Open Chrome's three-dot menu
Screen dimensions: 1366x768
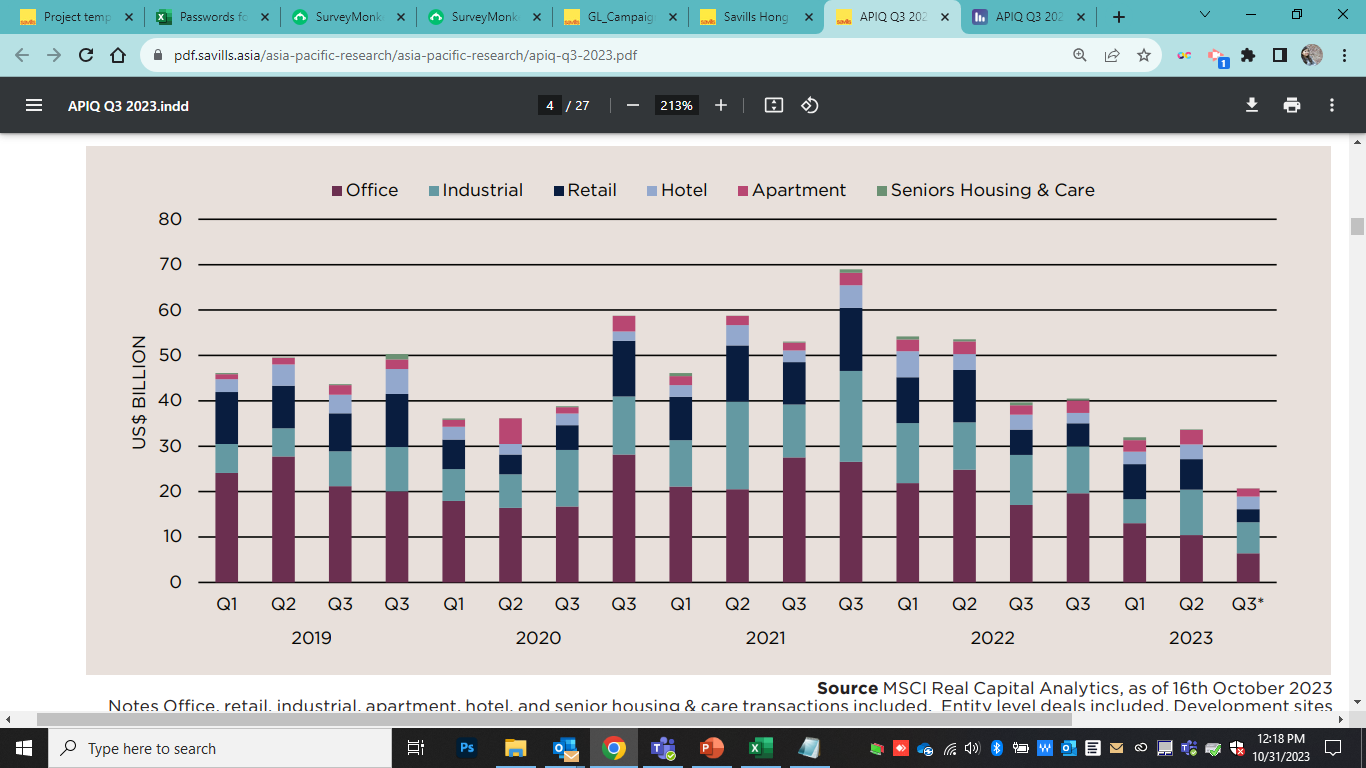pos(1345,55)
